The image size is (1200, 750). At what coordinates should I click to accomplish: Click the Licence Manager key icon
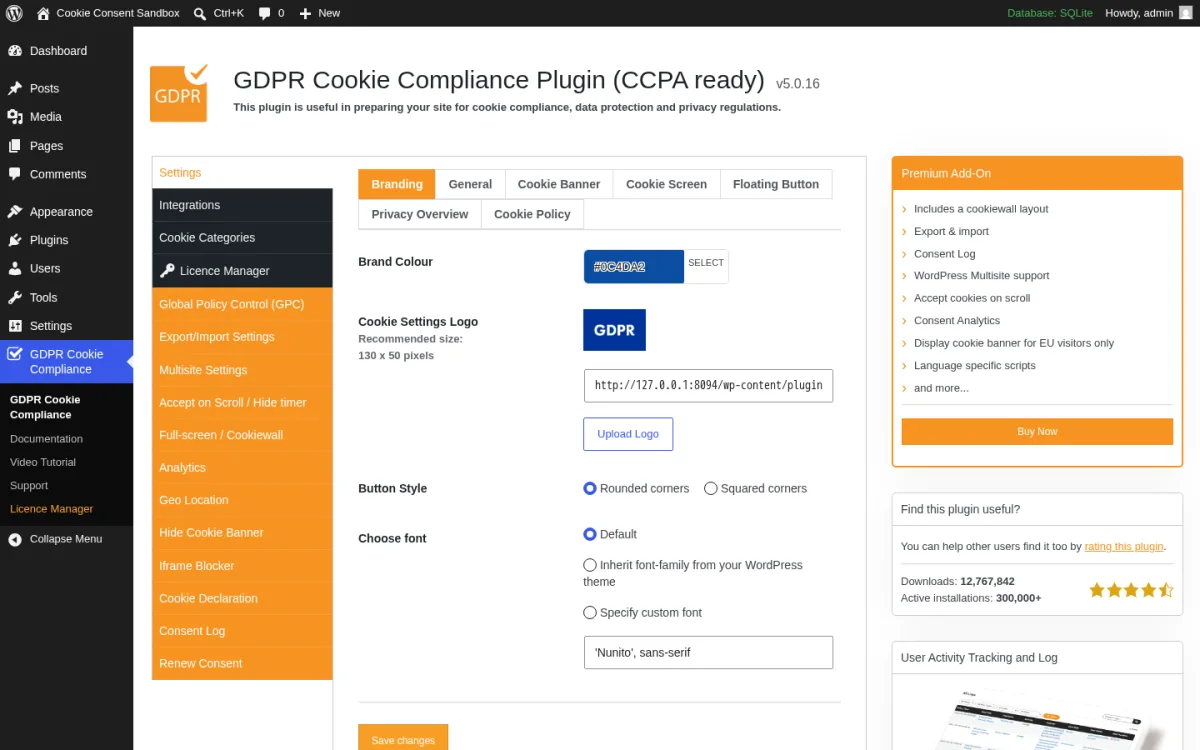tap(168, 271)
